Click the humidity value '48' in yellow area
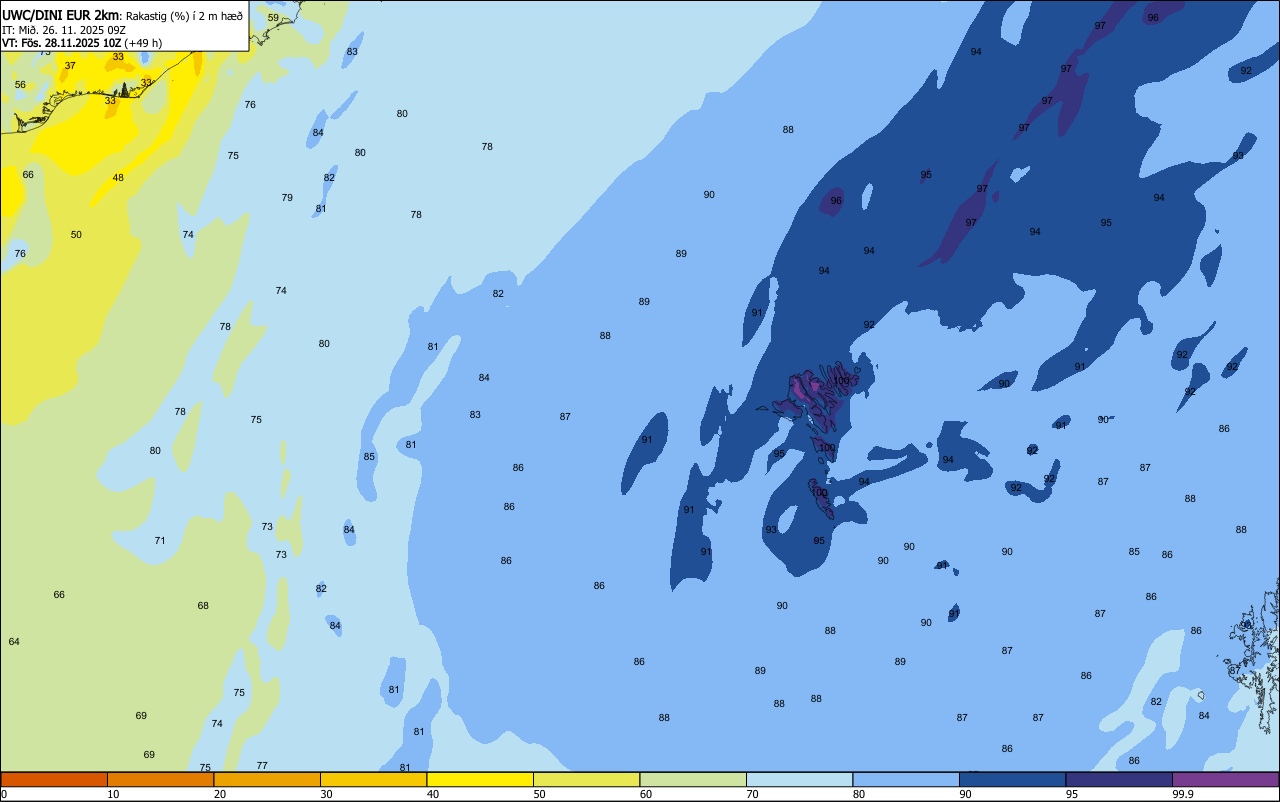 [118, 178]
